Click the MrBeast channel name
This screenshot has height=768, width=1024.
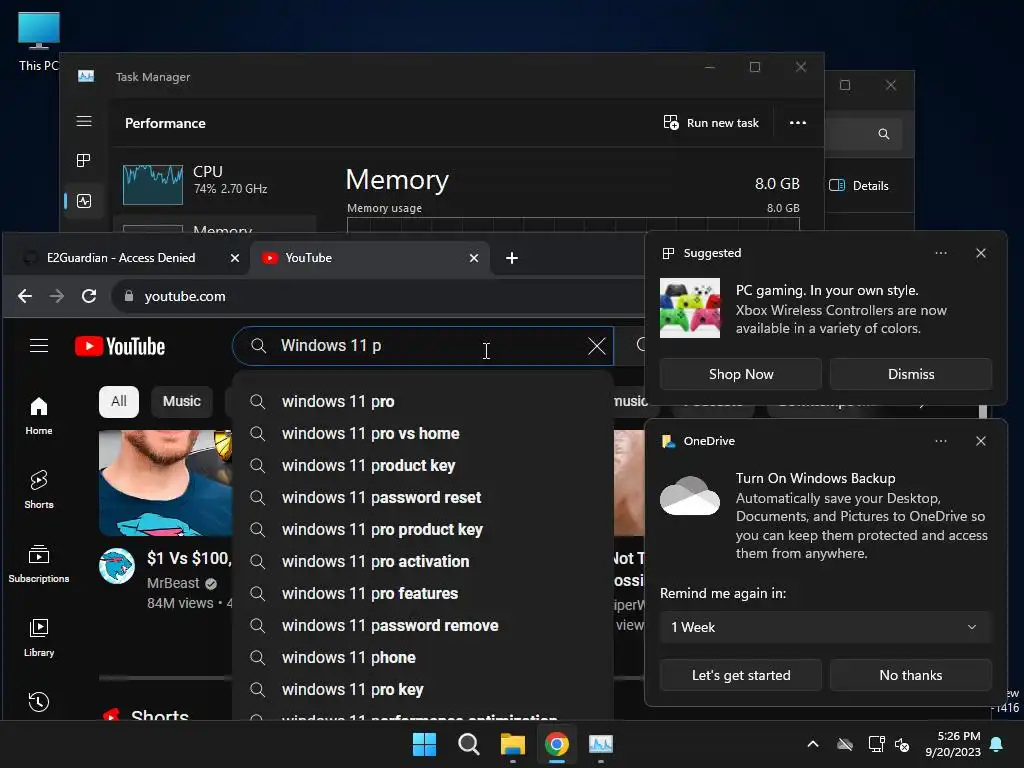(173, 583)
